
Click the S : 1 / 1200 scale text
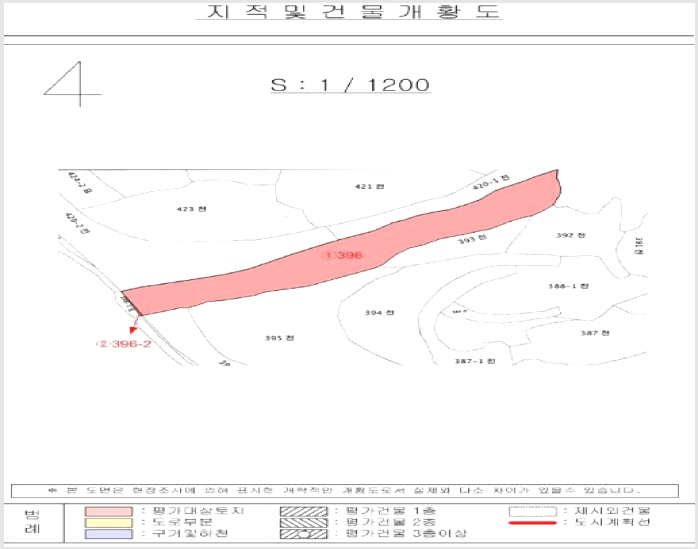coord(350,85)
